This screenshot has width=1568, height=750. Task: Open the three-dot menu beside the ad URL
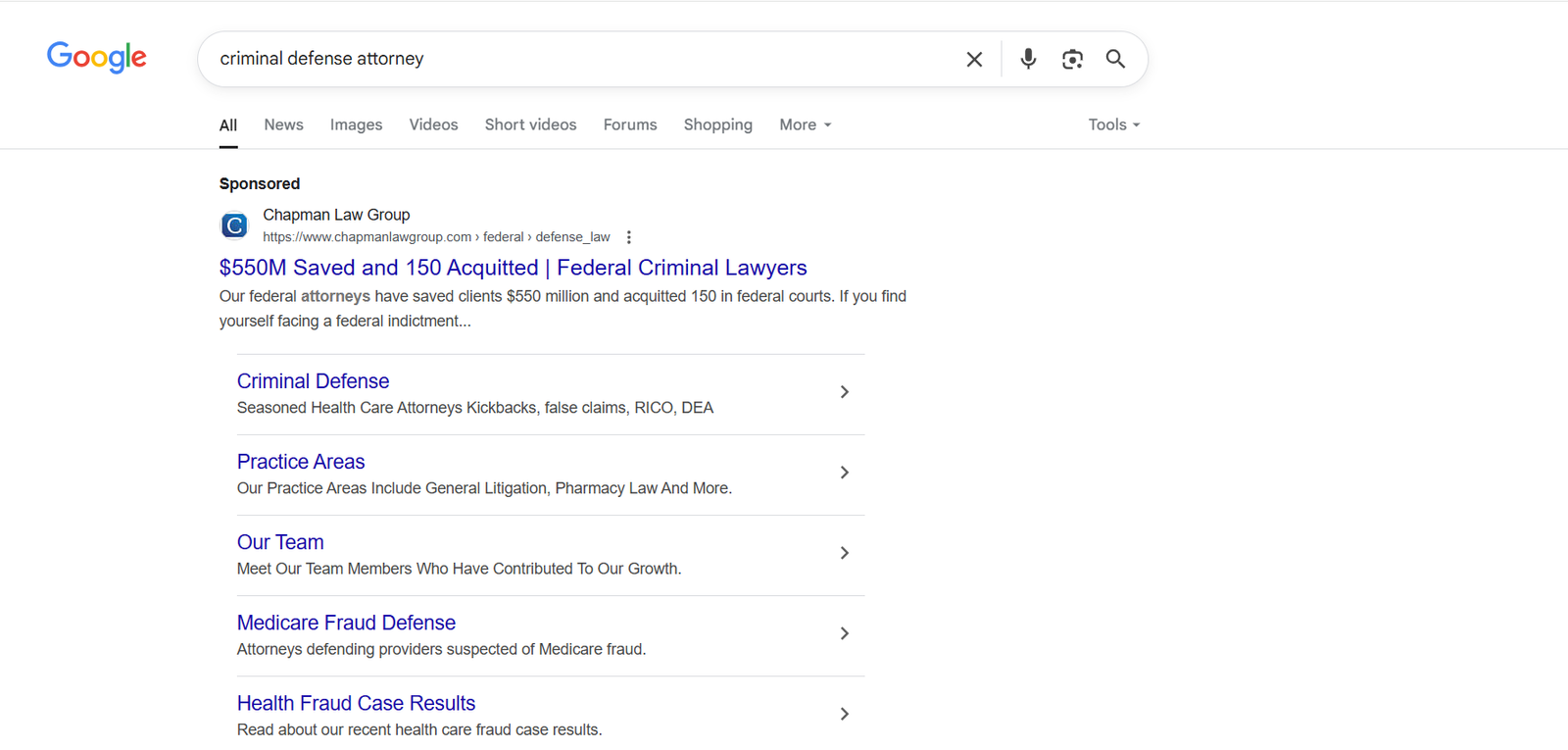pyautogui.click(x=628, y=237)
